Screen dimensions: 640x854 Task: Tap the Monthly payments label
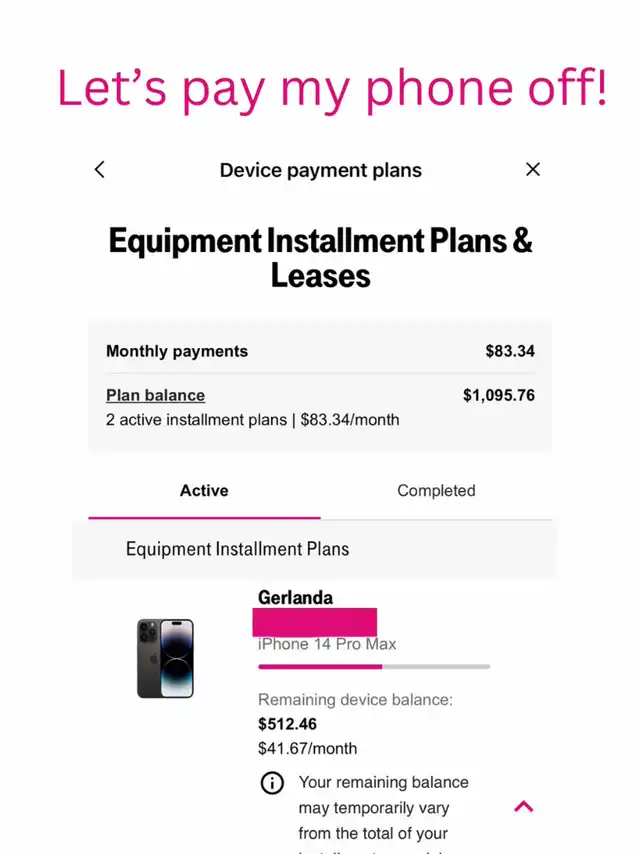pyautogui.click(x=177, y=351)
